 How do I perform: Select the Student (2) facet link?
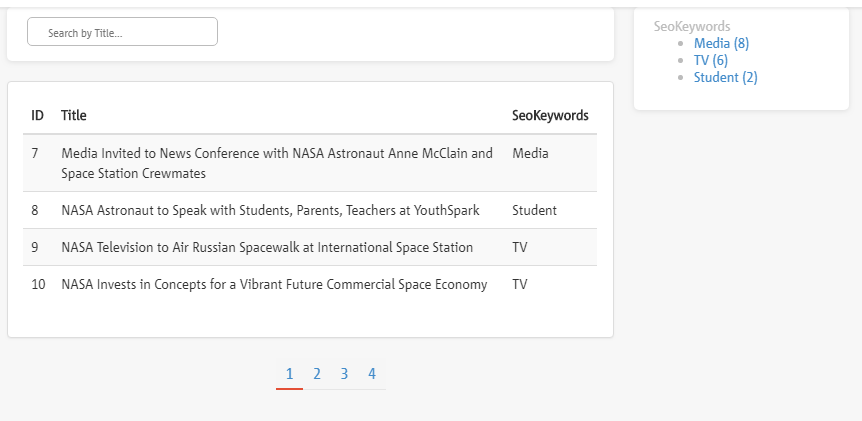tap(725, 77)
